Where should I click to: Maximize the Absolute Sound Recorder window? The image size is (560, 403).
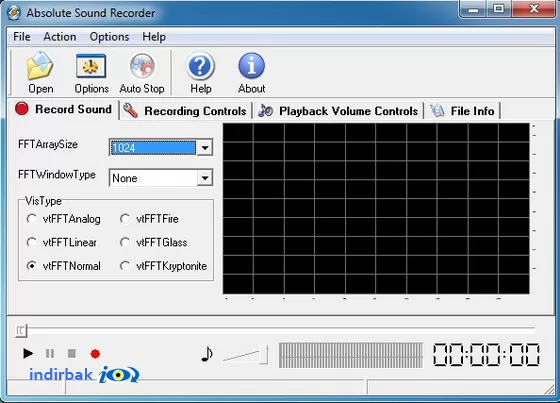point(499,9)
